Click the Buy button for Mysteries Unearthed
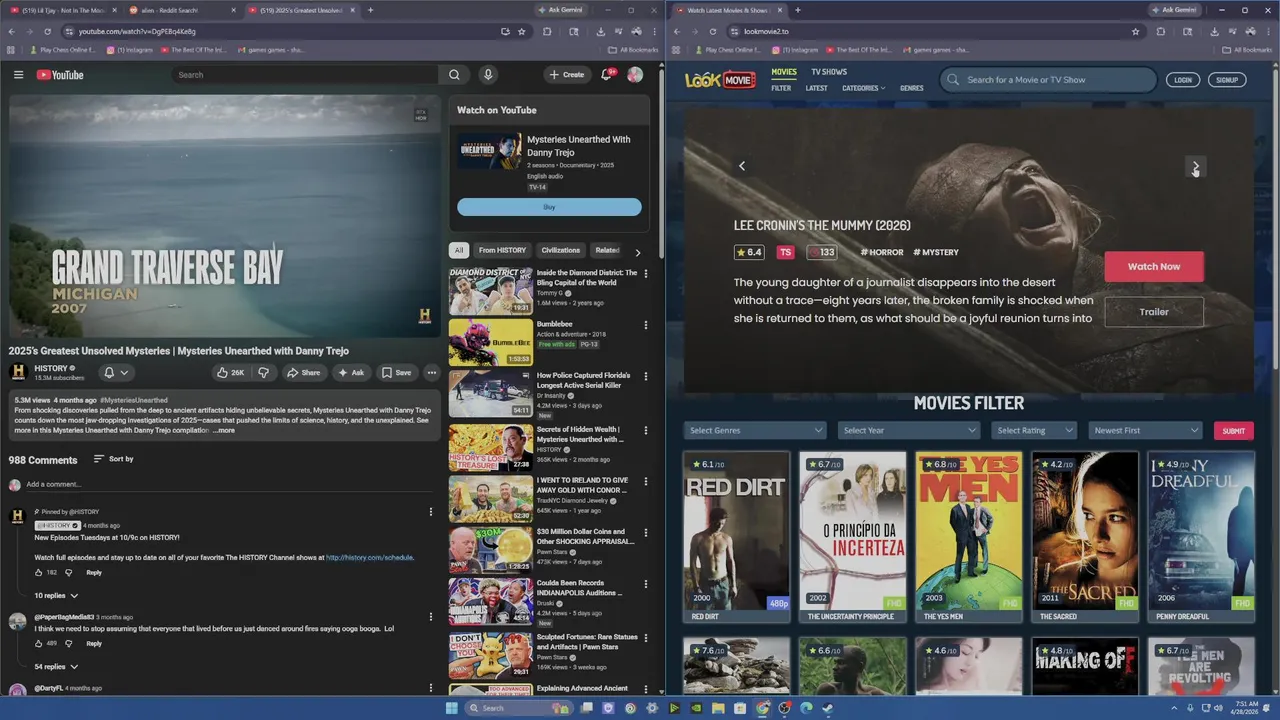 click(549, 207)
